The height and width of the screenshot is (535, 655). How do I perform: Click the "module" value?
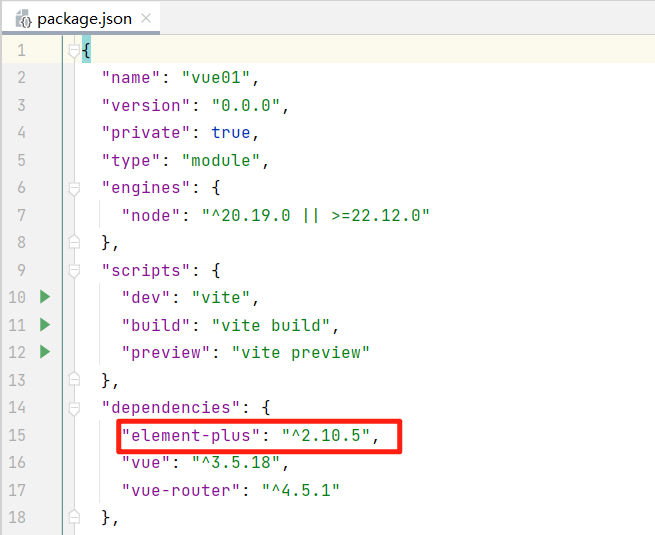tap(221, 160)
